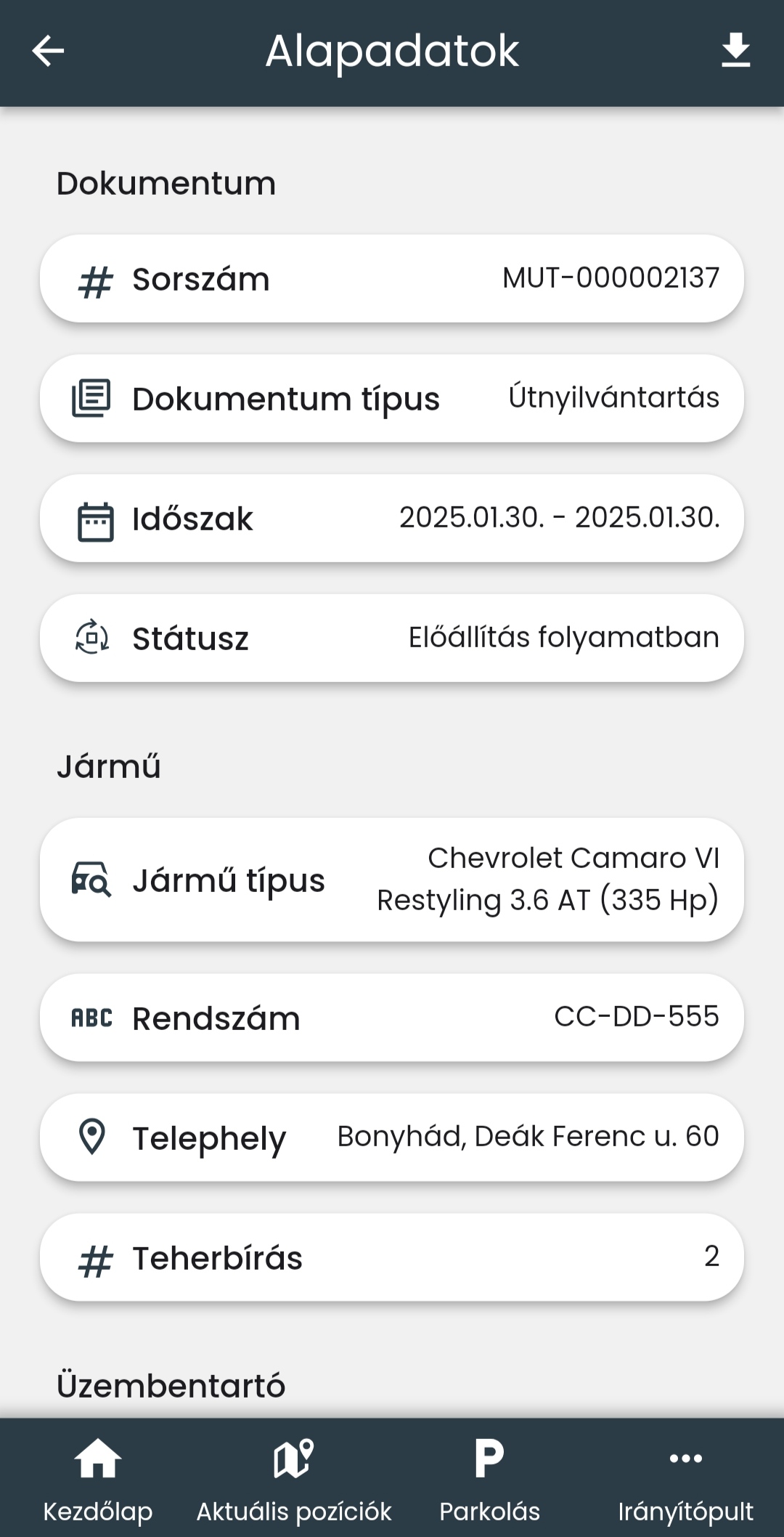
Task: Tap the status cycle icon beside Státusz
Action: tap(92, 637)
